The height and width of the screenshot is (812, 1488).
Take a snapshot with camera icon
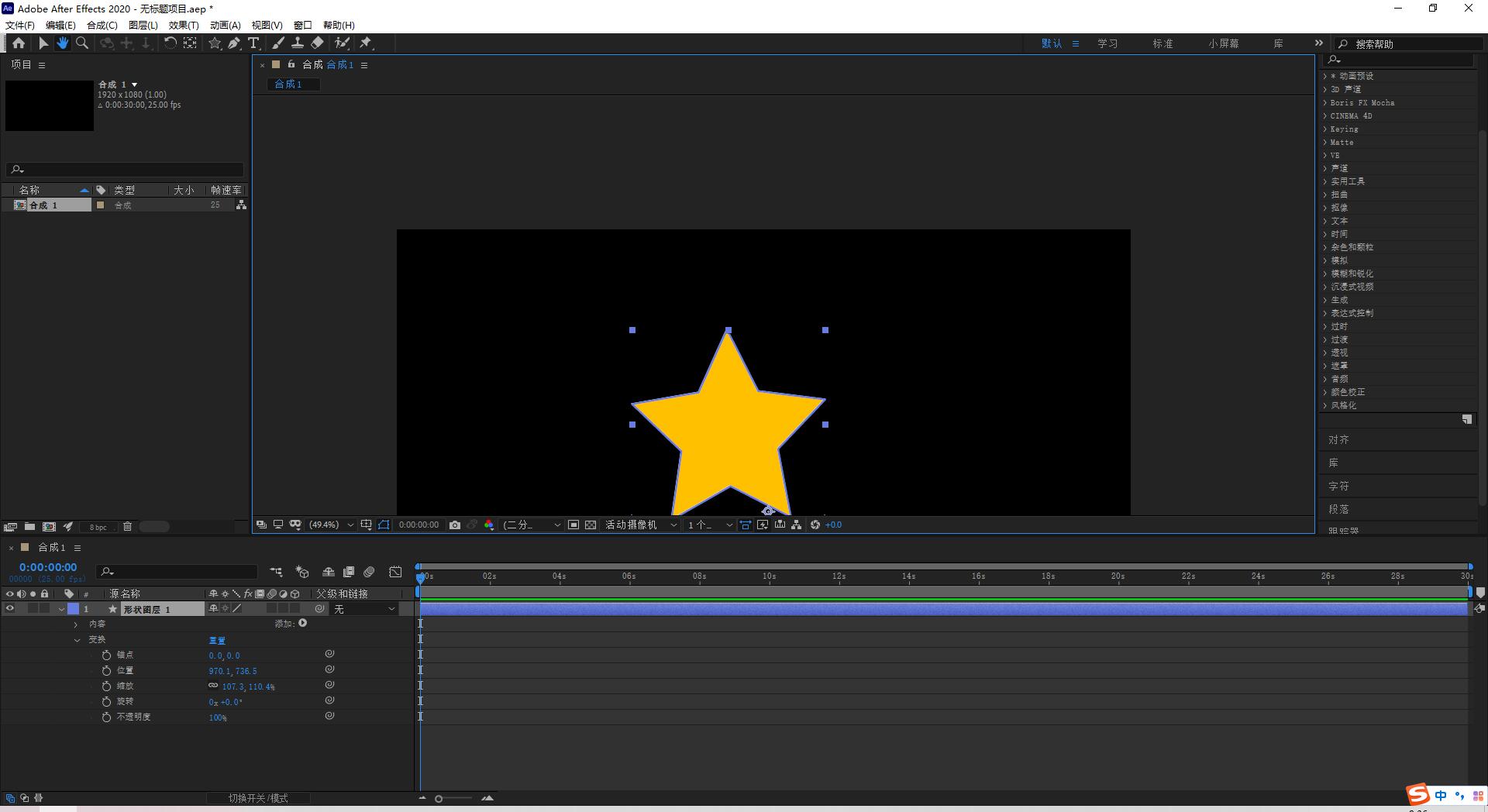click(x=455, y=525)
